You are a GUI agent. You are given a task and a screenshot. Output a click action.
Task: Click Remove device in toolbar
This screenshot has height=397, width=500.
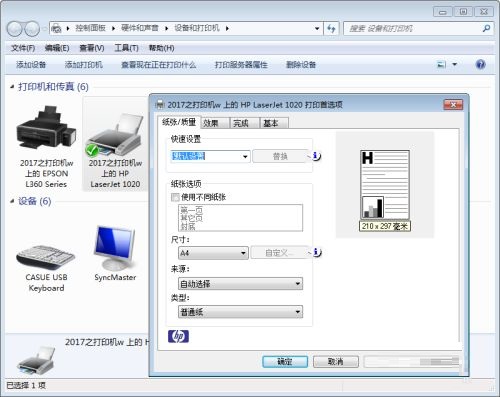[x=301, y=65]
